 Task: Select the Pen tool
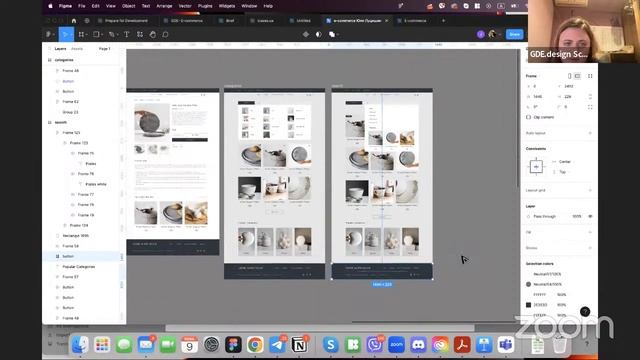point(112,34)
